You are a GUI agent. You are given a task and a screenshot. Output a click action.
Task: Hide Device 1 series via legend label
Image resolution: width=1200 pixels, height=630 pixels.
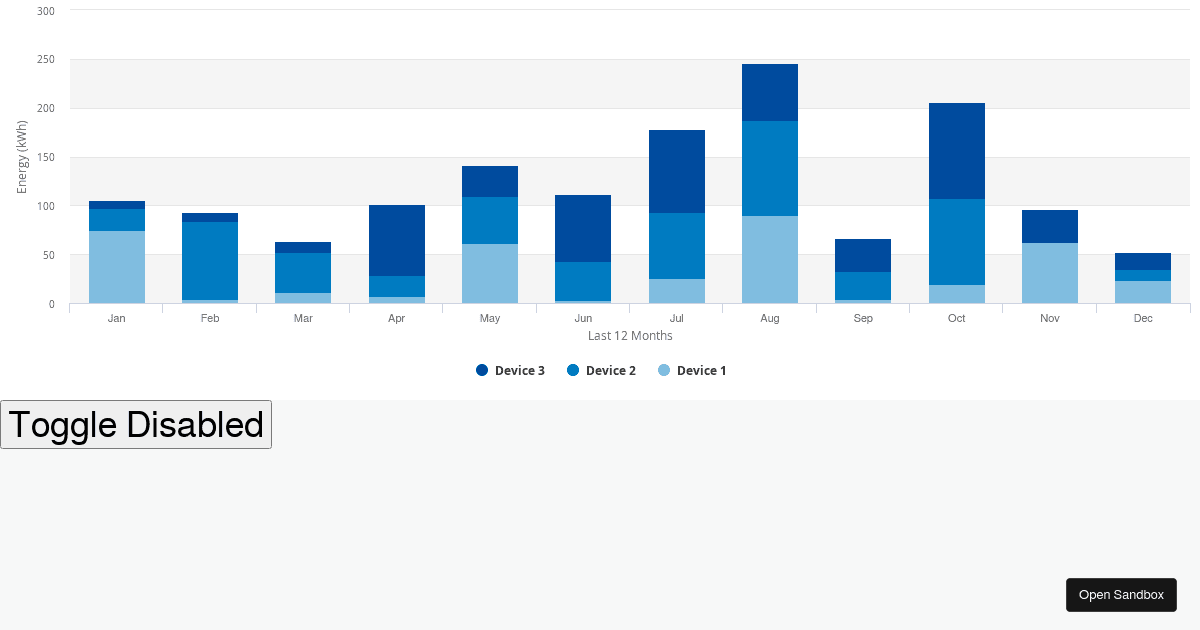[x=701, y=370]
